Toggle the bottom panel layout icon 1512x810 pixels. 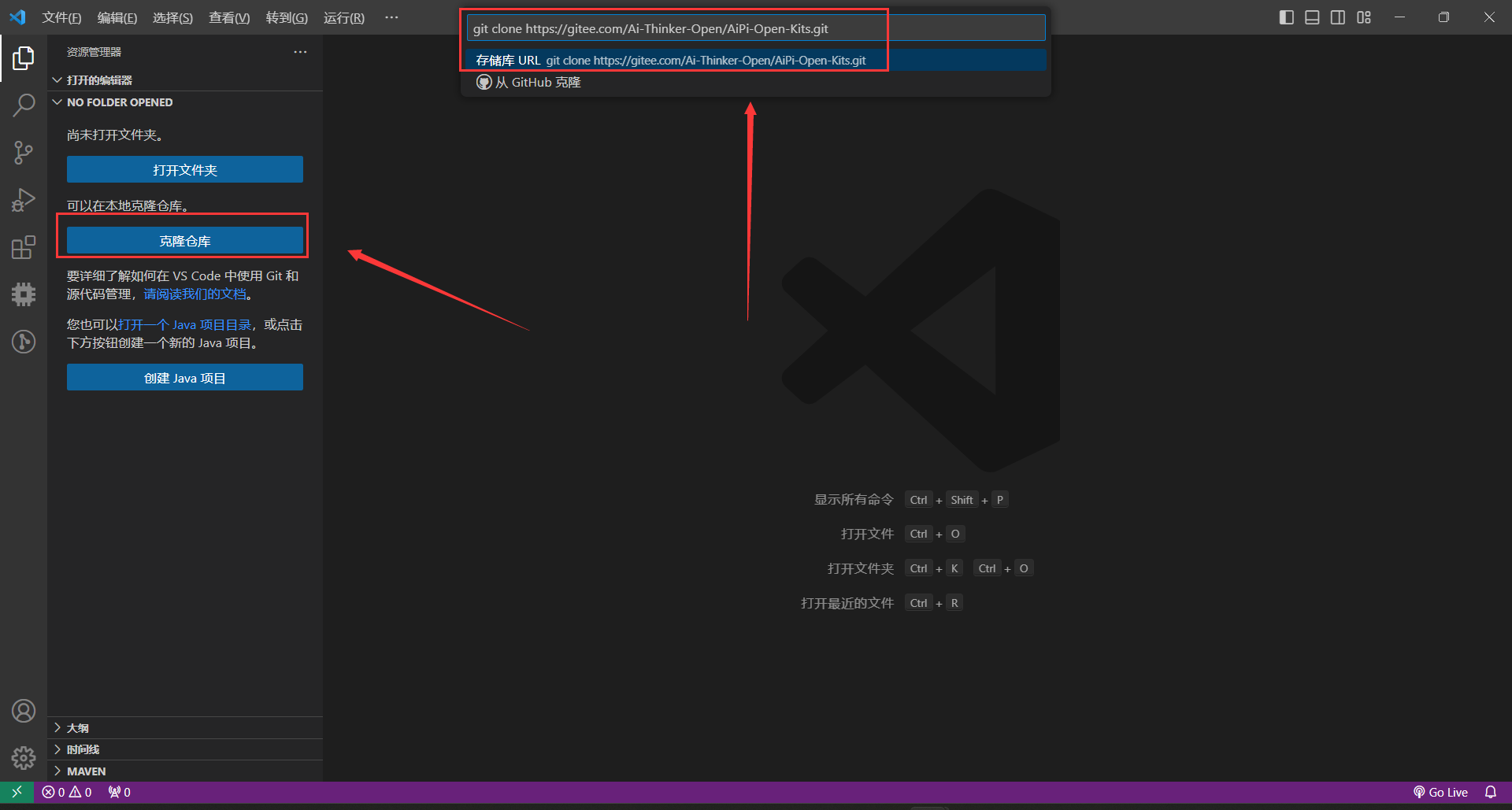tap(1312, 17)
